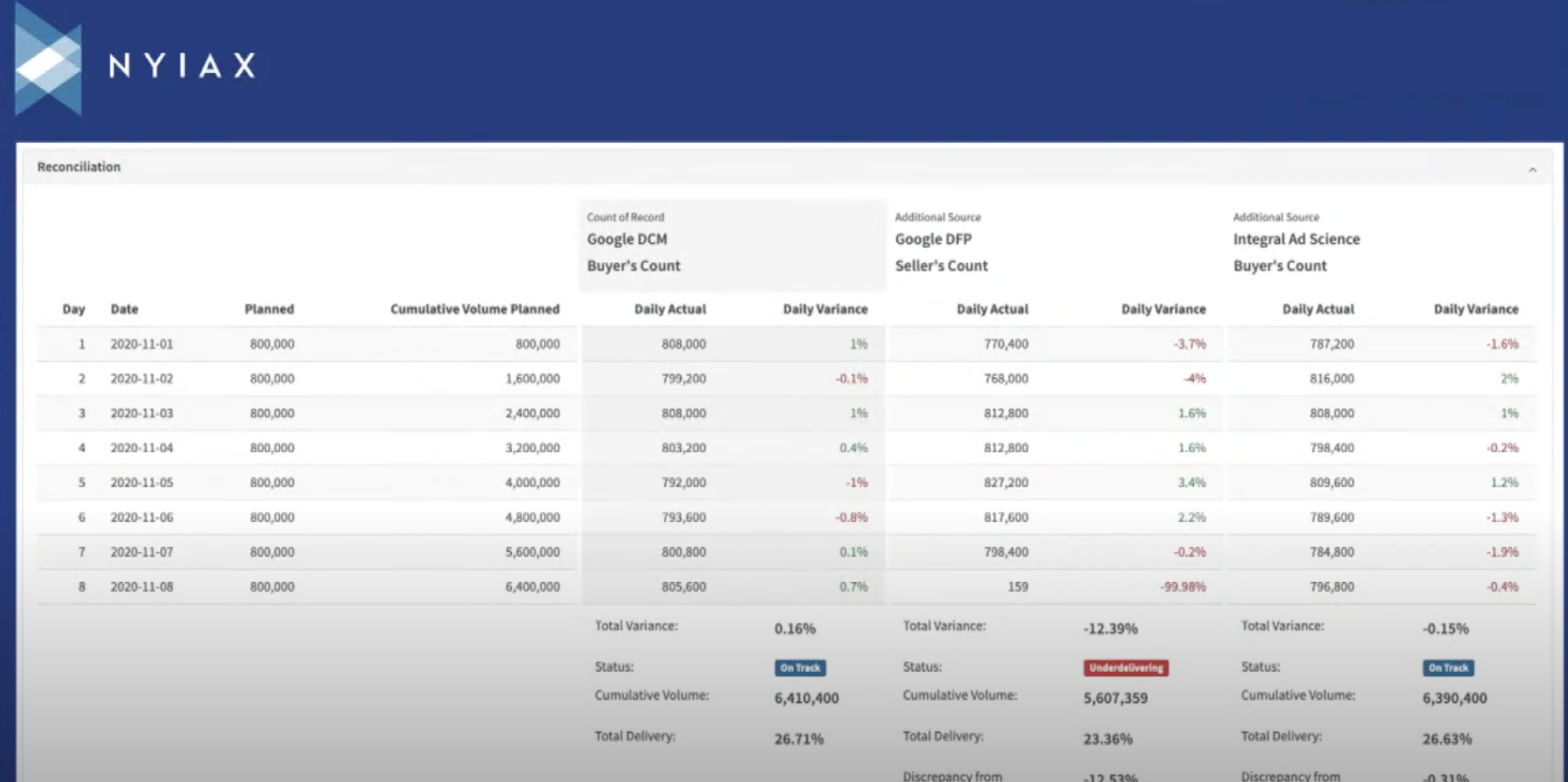Click Google DFP daily actual 770,400
The height and width of the screenshot is (782, 1568).
(x=1006, y=344)
